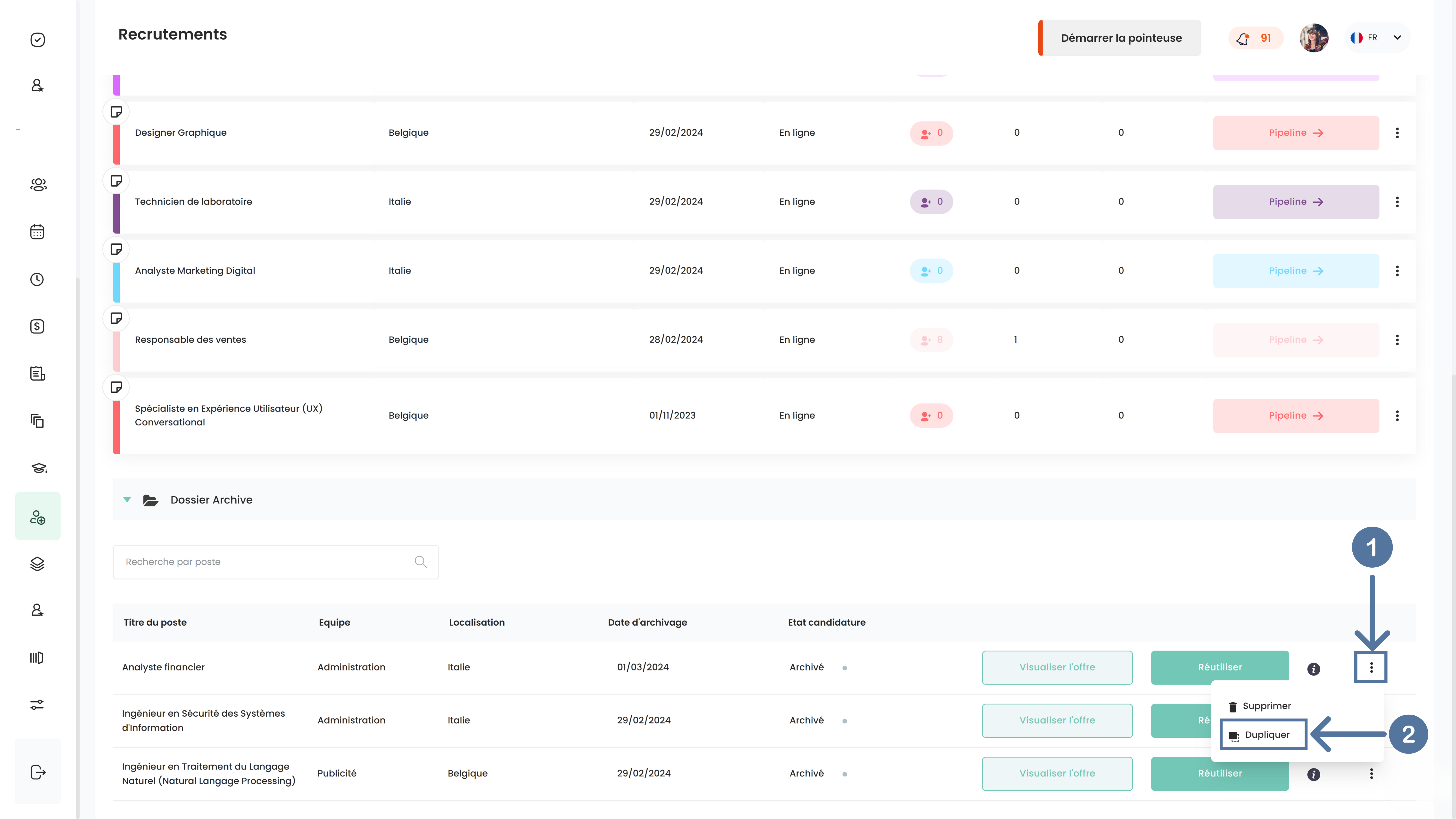Click Réutiliser for Ingénieur en Traitement du Langage
The height and width of the screenshot is (819, 1456).
tap(1220, 774)
